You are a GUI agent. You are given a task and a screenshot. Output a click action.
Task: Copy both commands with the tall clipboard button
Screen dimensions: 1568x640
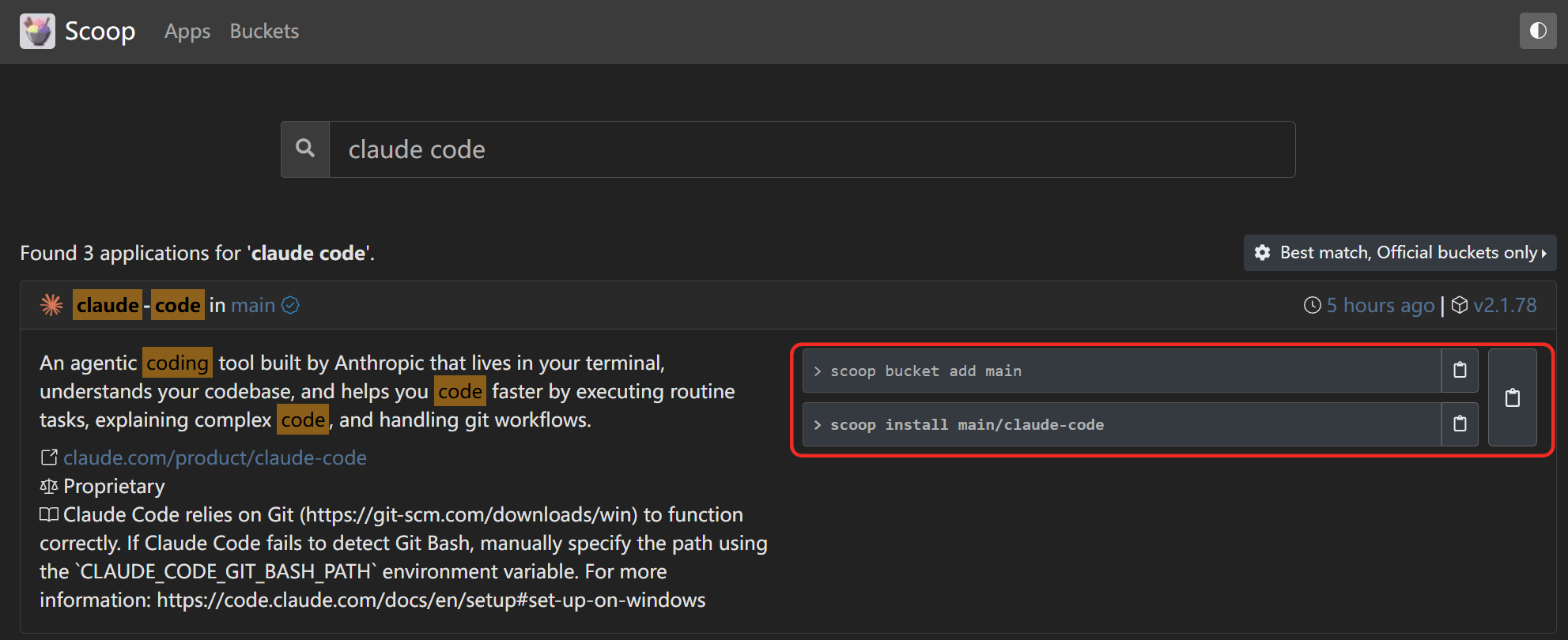pyautogui.click(x=1513, y=397)
